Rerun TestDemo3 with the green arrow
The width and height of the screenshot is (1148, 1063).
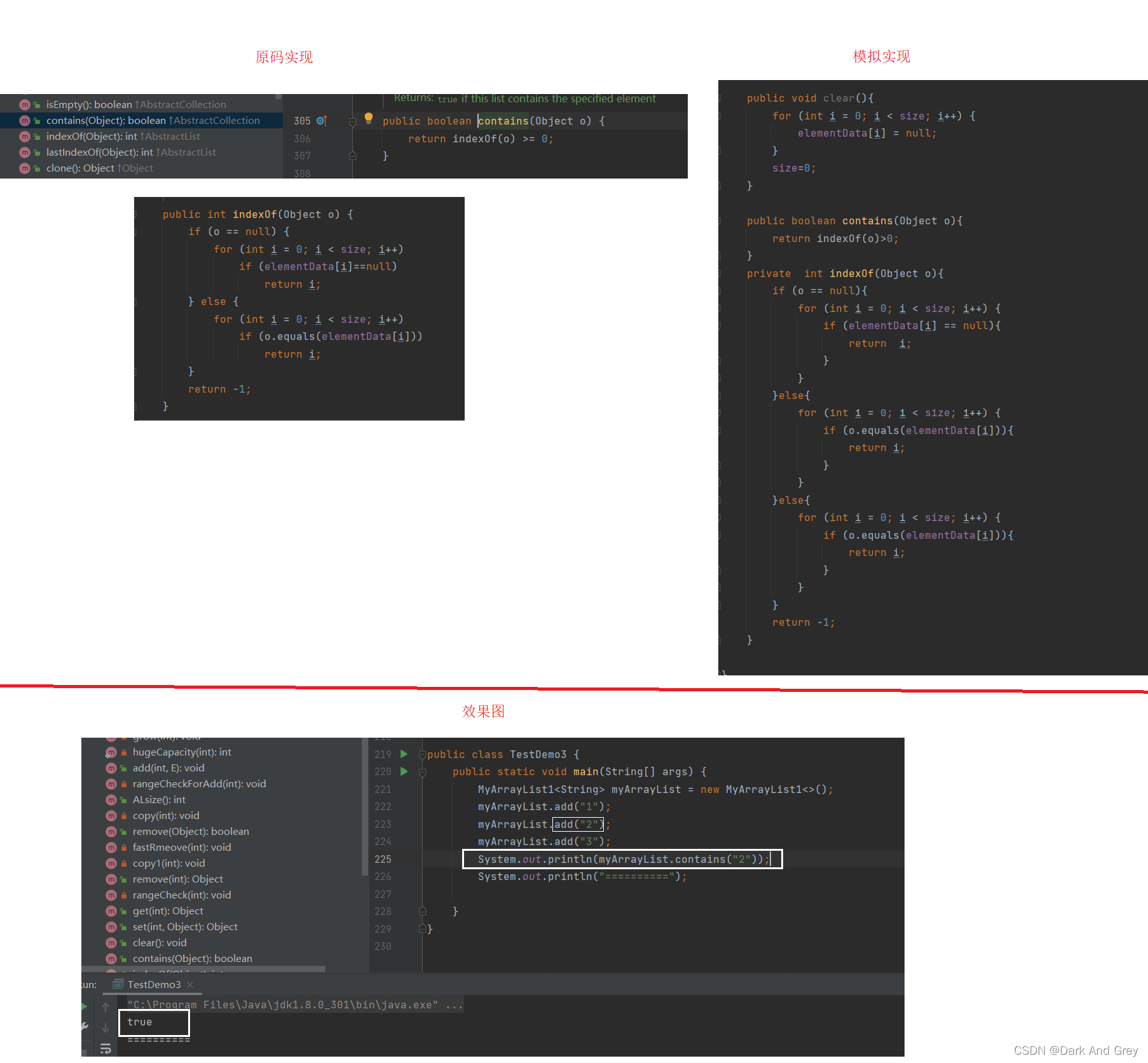pyautogui.click(x=85, y=1006)
